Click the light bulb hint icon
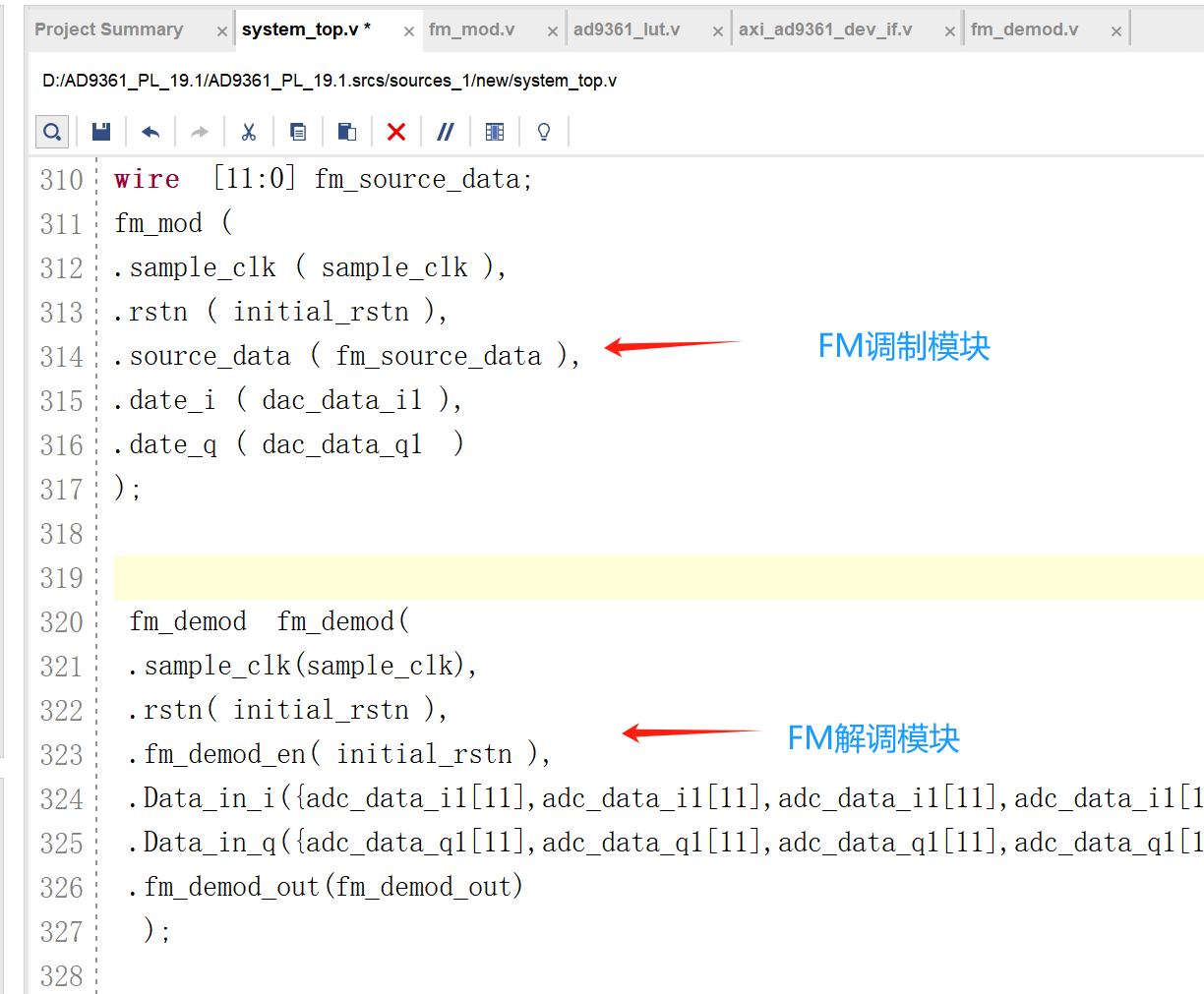Screen dimensions: 1204x994 (x=543, y=131)
